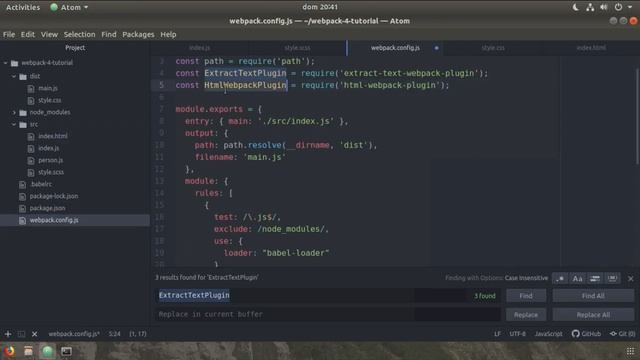640x360 pixels.
Task: Click the webpack.config.js* status bar filename
Action: [x=74, y=334]
